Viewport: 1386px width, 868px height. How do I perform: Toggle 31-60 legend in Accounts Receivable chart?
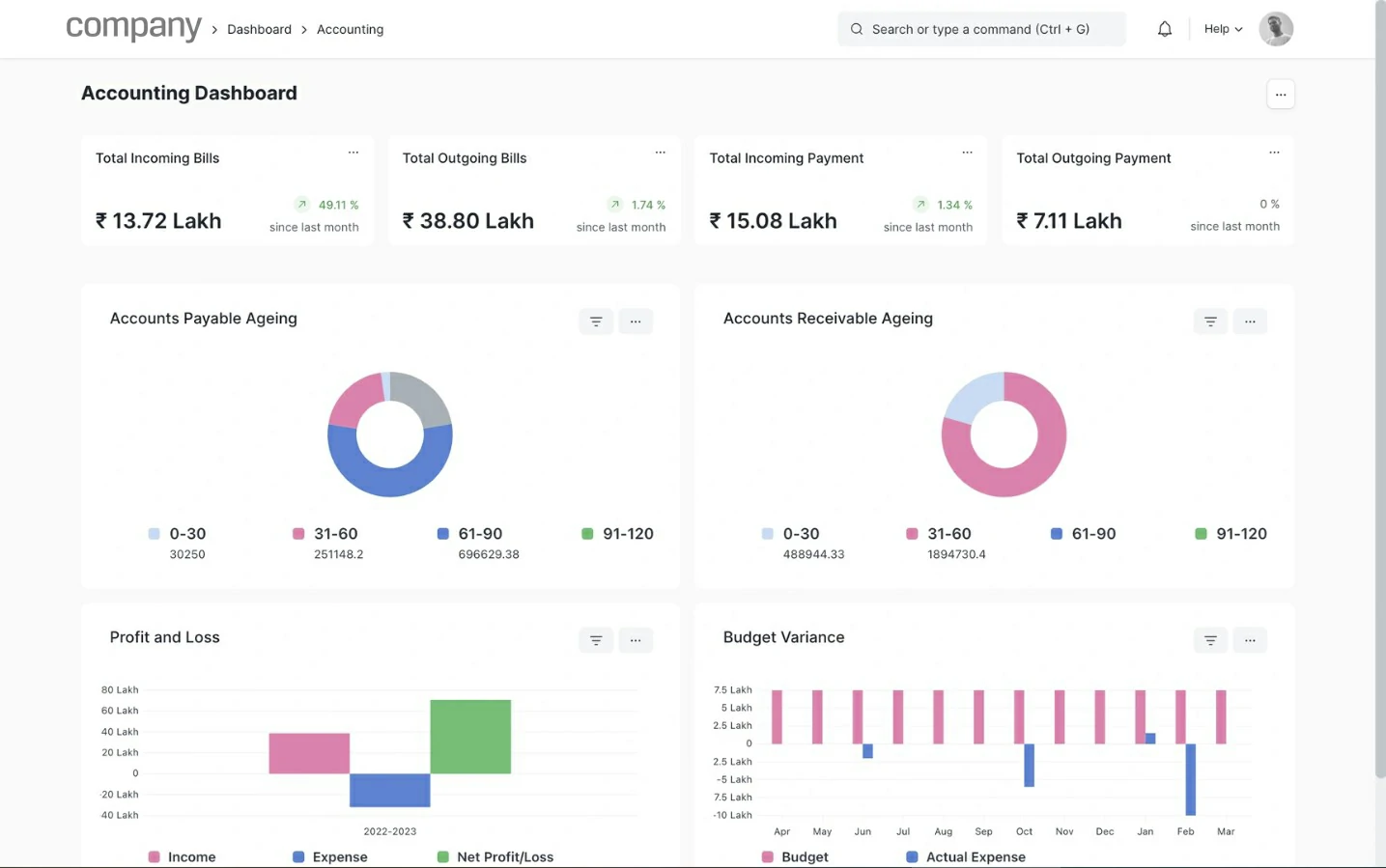tap(948, 534)
